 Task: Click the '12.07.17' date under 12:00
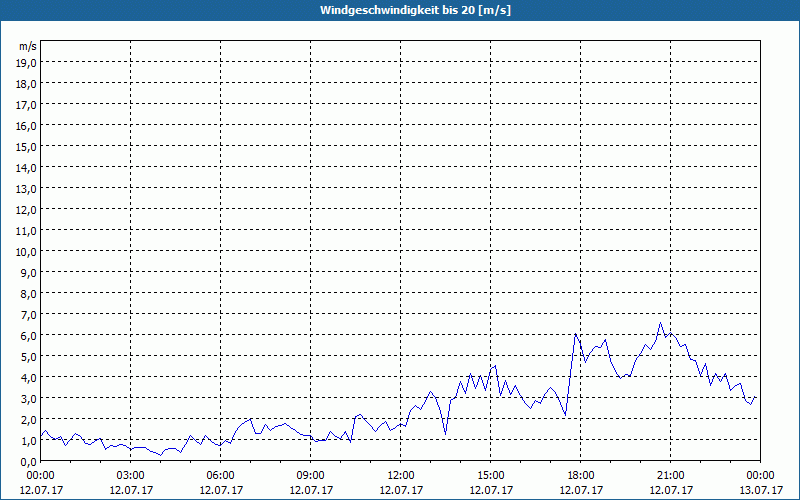(x=401, y=490)
